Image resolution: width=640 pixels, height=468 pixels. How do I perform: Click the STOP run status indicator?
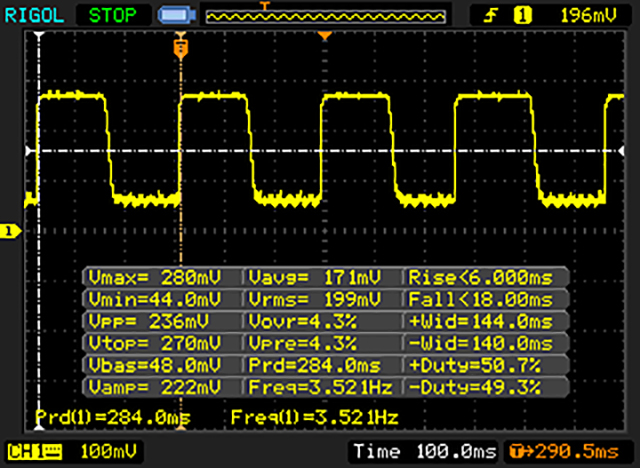tap(113, 16)
